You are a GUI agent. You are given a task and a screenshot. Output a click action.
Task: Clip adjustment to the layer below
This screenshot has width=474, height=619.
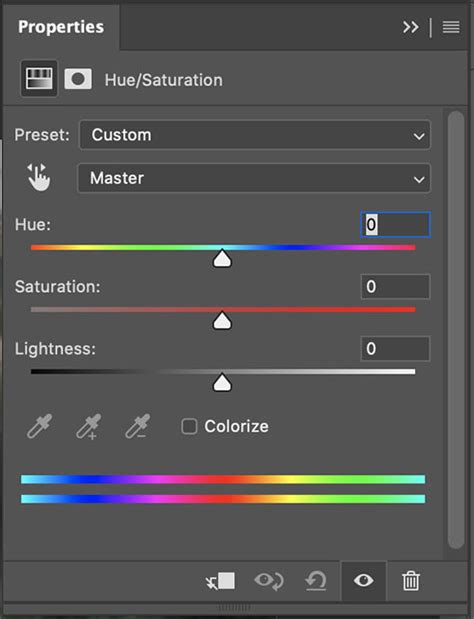221,581
